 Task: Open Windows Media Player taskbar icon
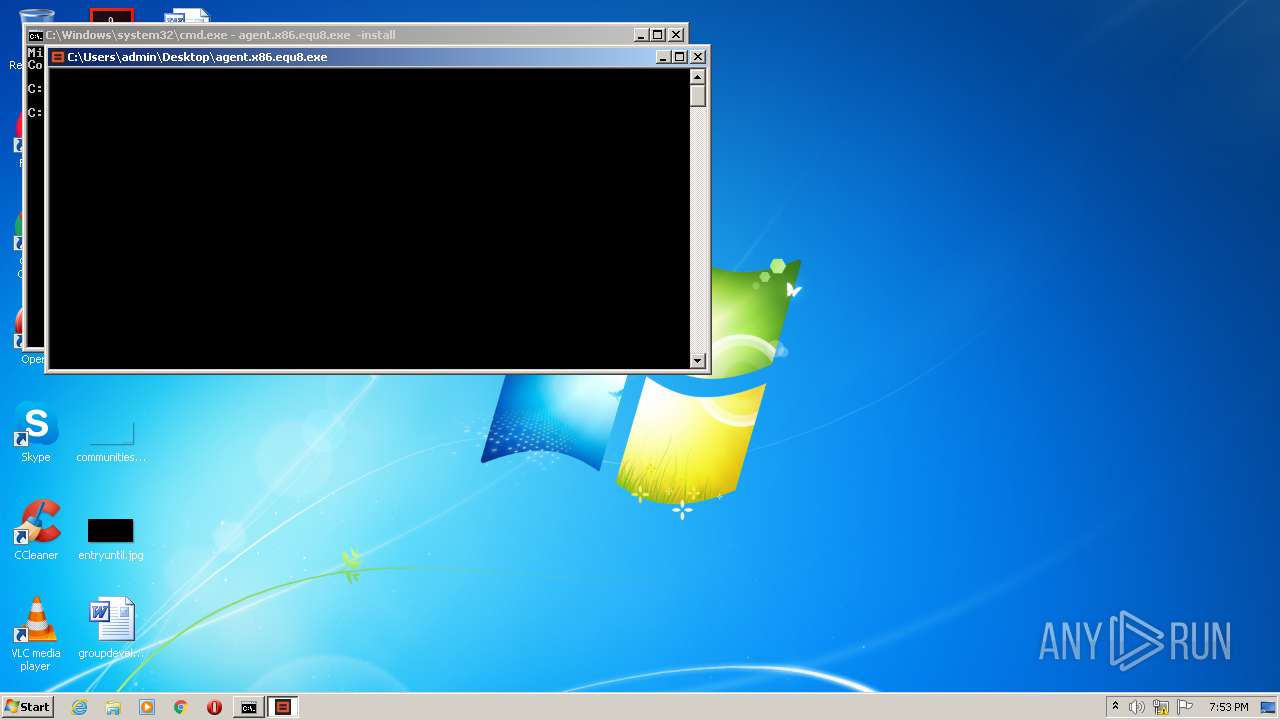[x=147, y=707]
